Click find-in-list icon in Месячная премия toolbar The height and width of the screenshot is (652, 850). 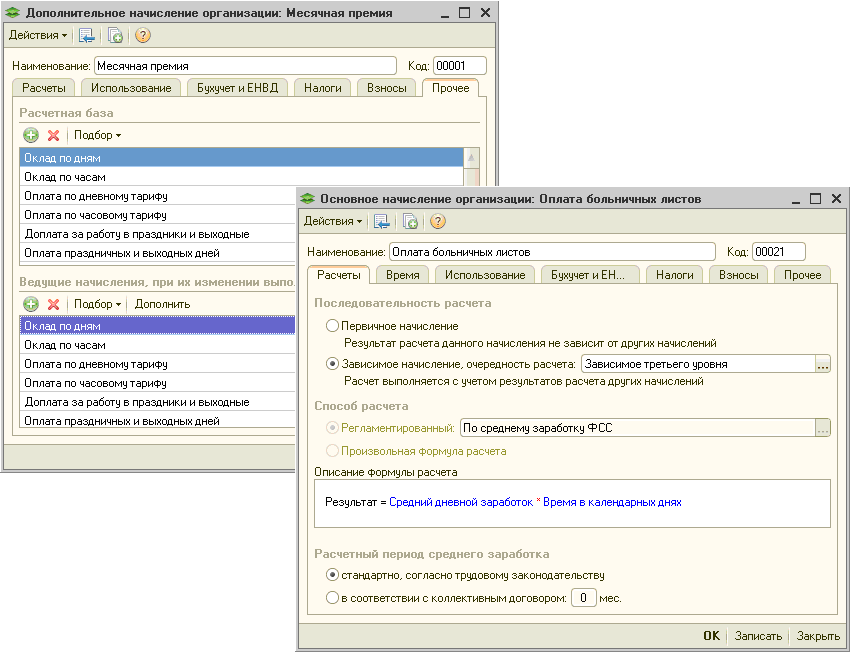(86, 35)
